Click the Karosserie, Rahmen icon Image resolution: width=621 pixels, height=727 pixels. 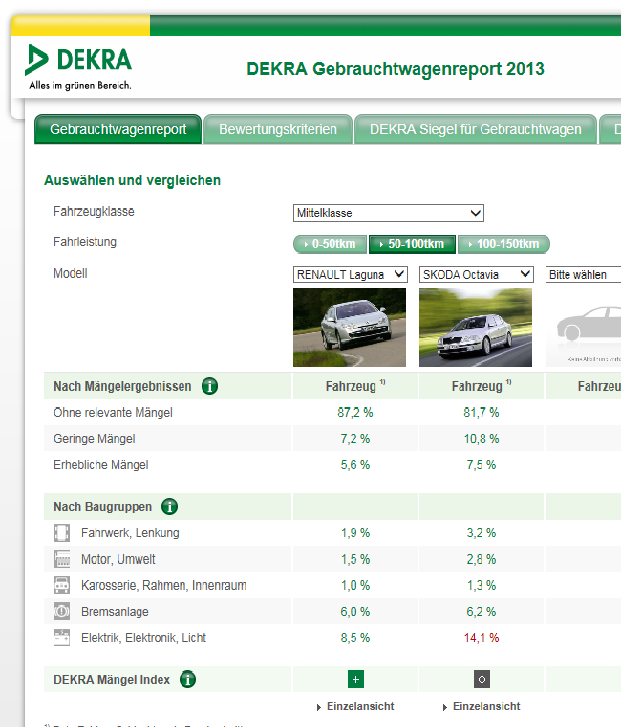coord(62,585)
